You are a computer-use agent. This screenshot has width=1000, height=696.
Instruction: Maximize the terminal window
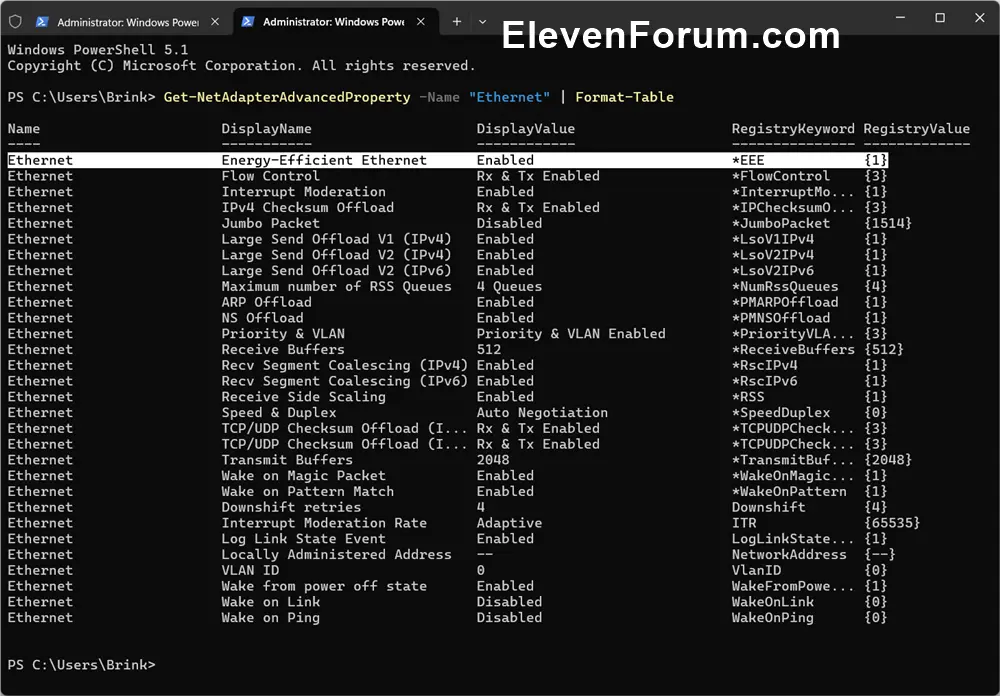[940, 18]
